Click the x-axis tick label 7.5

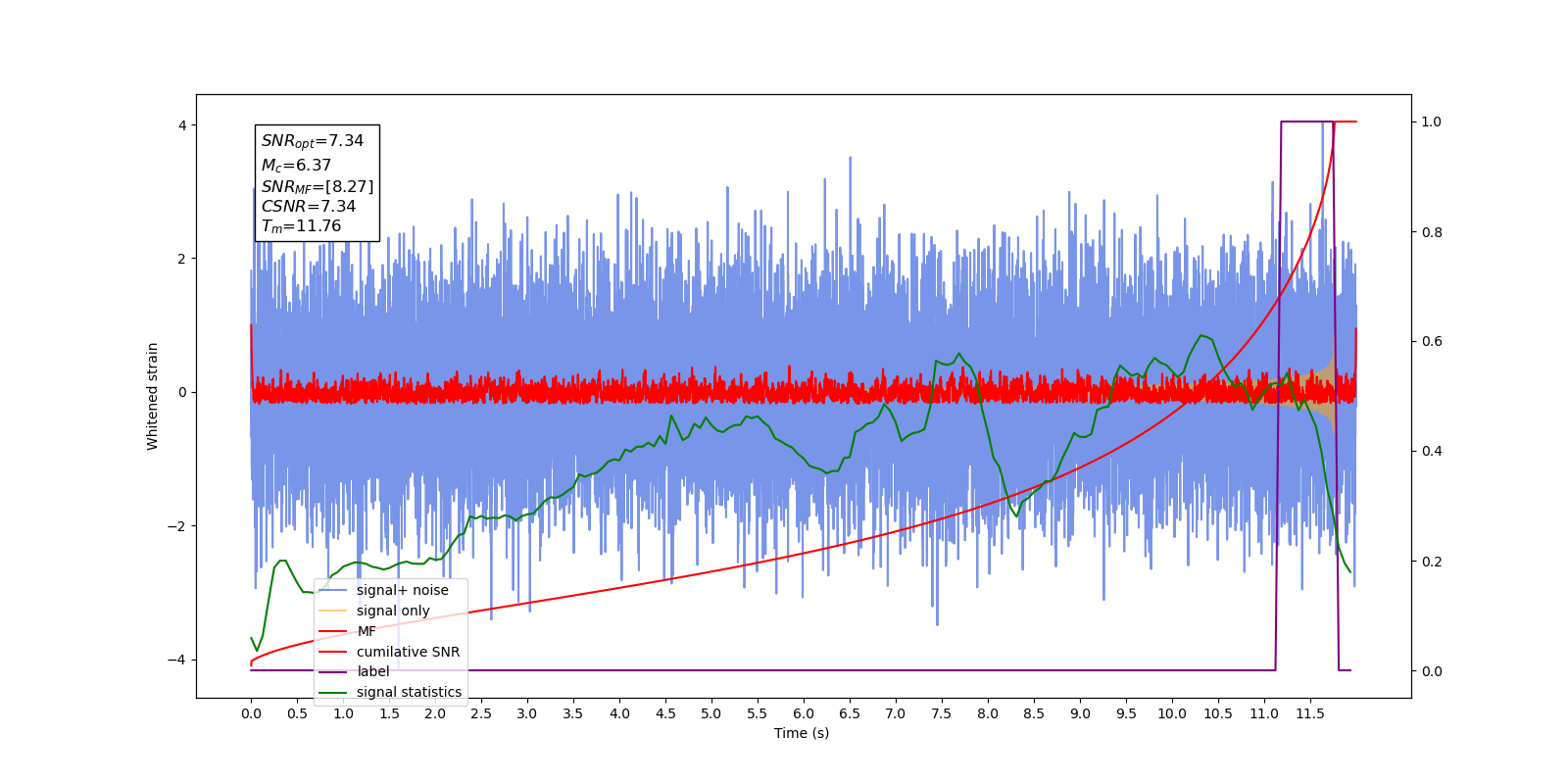tap(942, 713)
